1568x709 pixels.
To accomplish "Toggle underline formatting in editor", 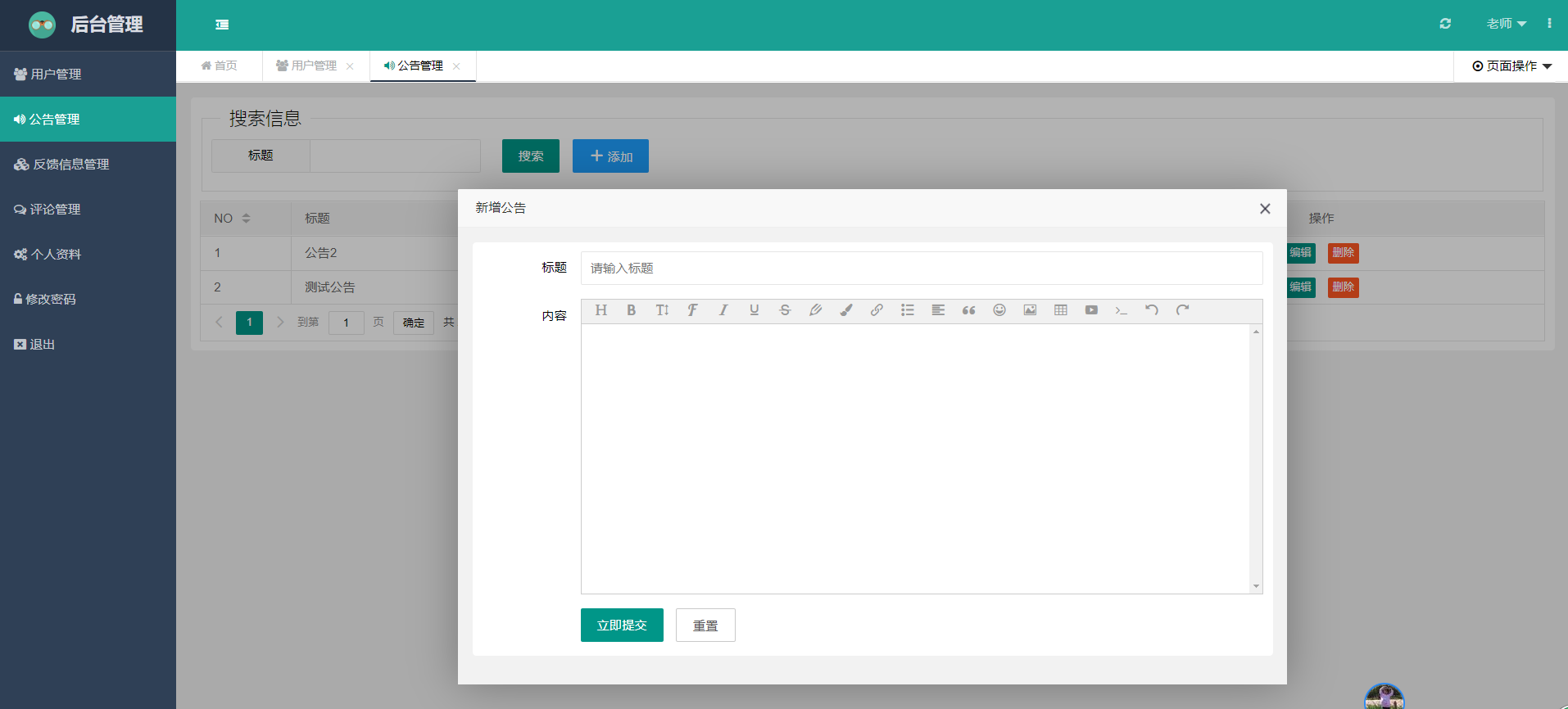I will click(x=754, y=310).
